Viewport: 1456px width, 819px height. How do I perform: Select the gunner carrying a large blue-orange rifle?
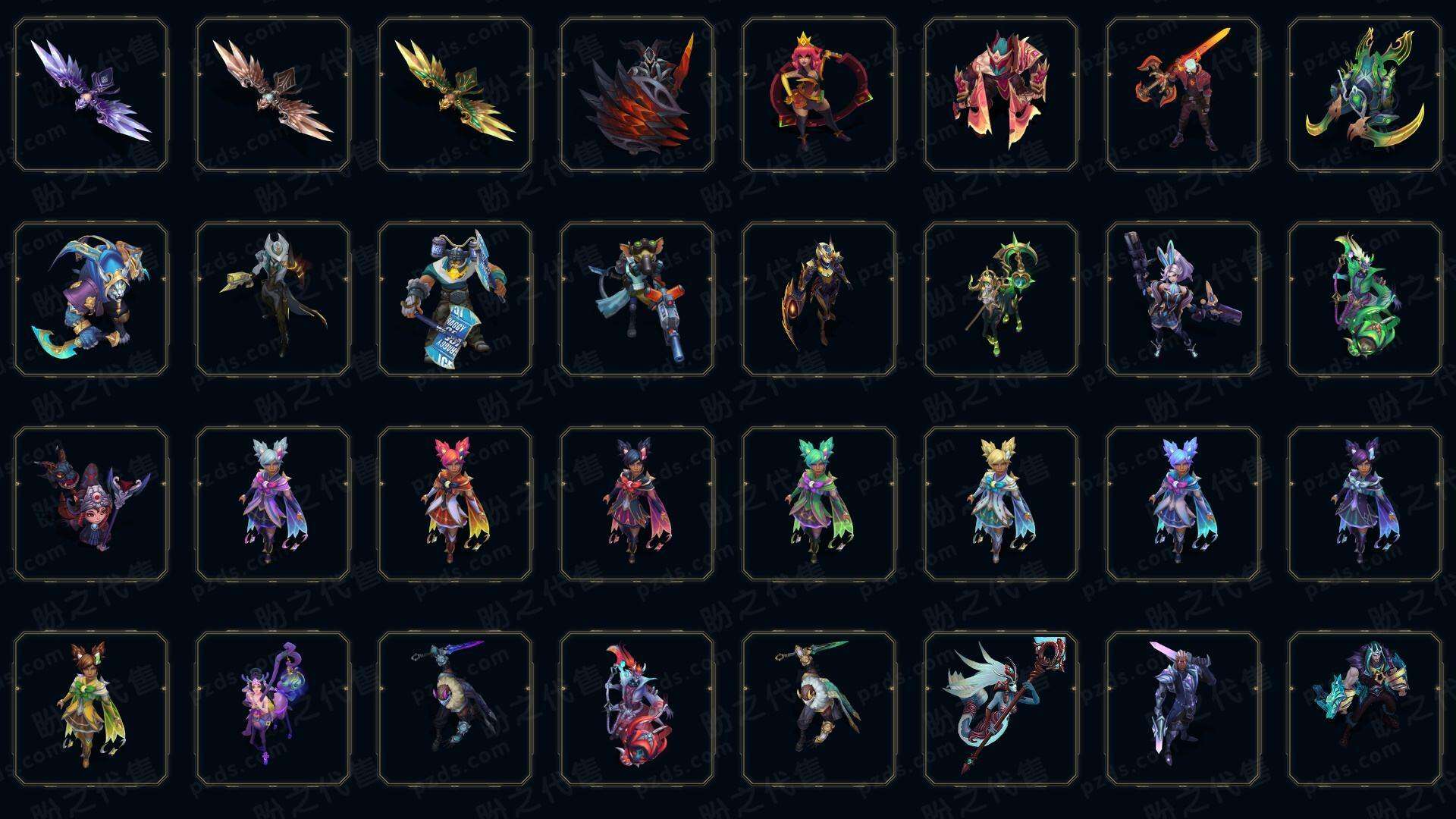[637, 299]
